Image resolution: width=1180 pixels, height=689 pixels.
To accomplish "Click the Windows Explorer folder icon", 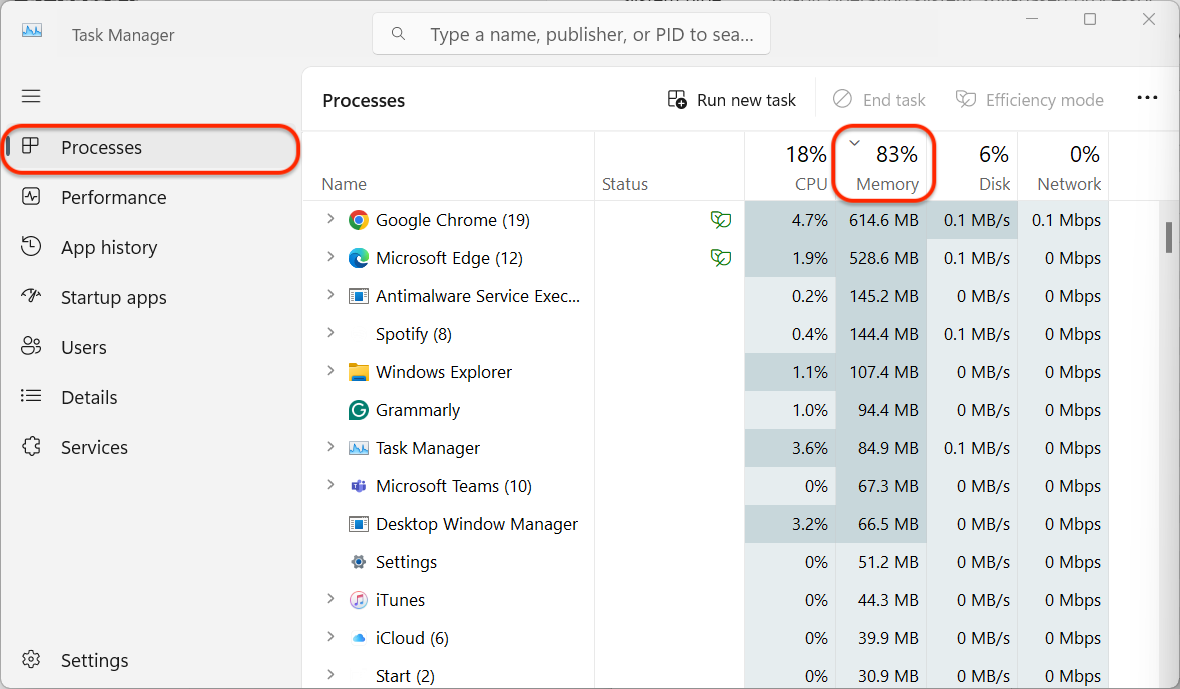I will [x=359, y=372].
